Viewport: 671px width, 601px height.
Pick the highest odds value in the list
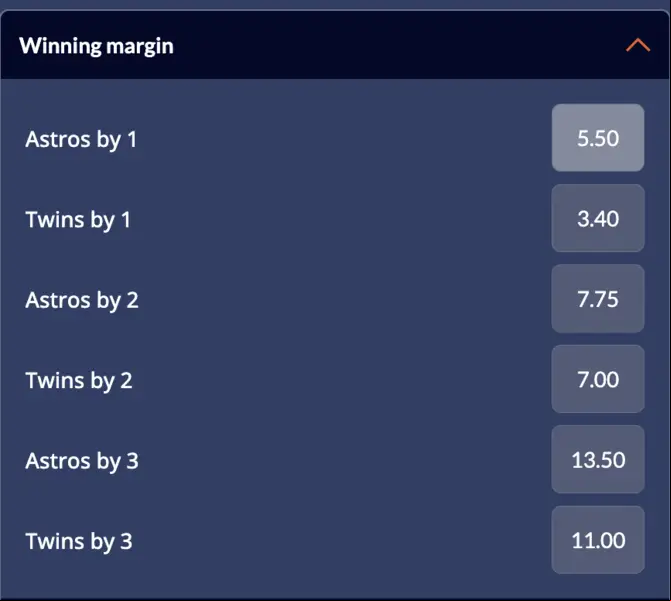598,460
